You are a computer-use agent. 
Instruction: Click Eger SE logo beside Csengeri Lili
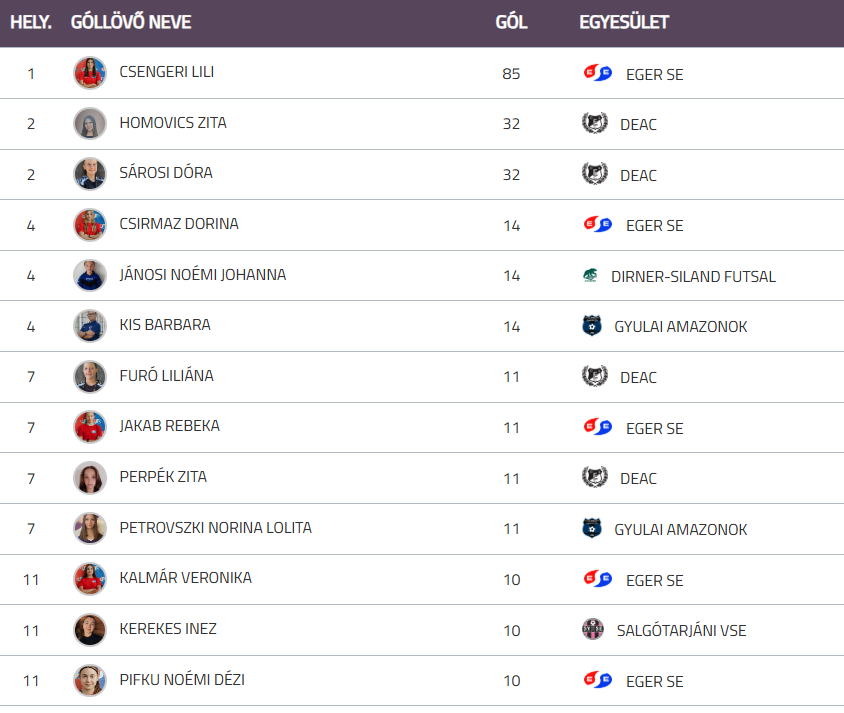coord(597,73)
